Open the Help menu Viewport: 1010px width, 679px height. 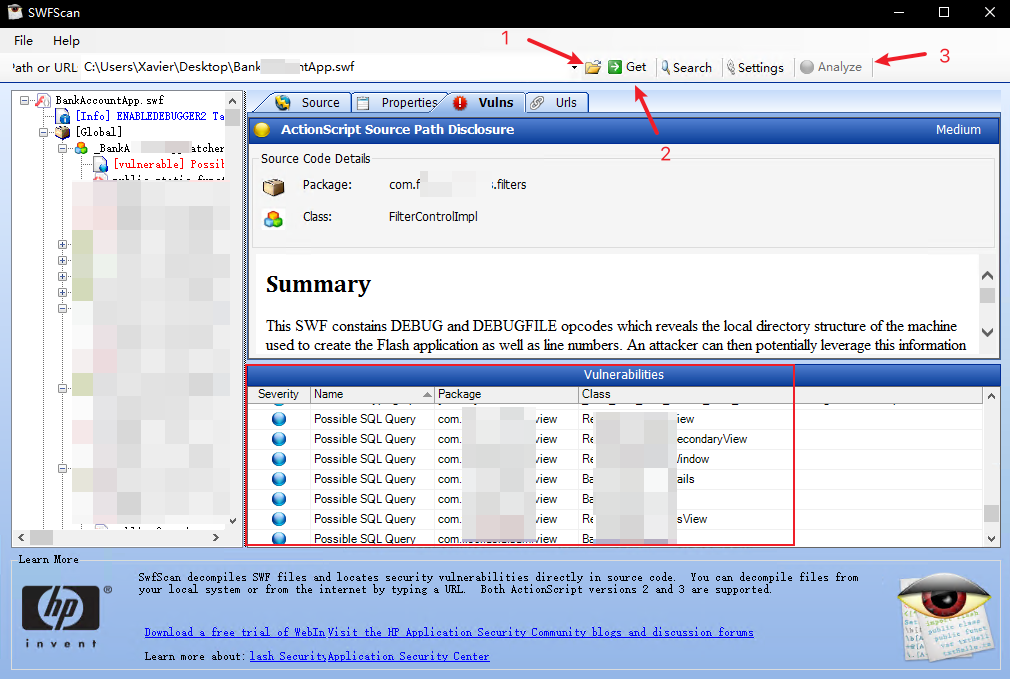(x=66, y=41)
